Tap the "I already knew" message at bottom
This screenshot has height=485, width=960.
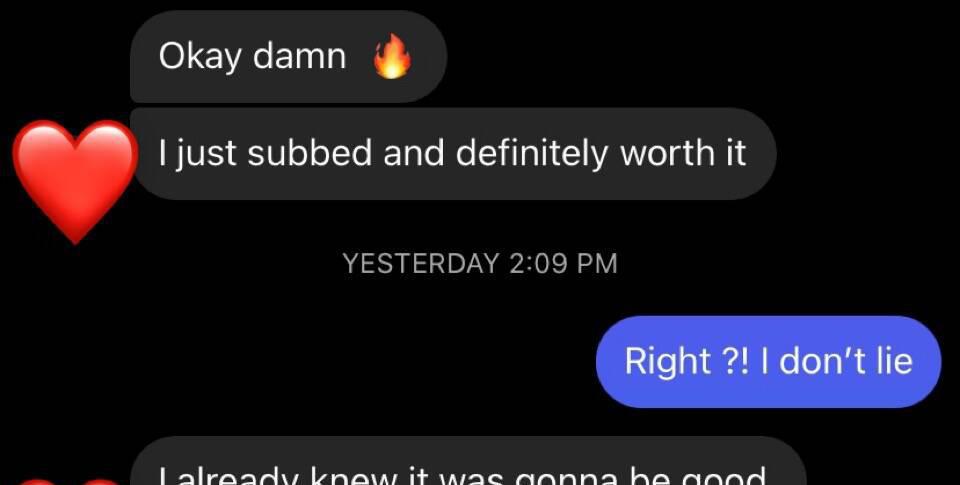pos(468,461)
